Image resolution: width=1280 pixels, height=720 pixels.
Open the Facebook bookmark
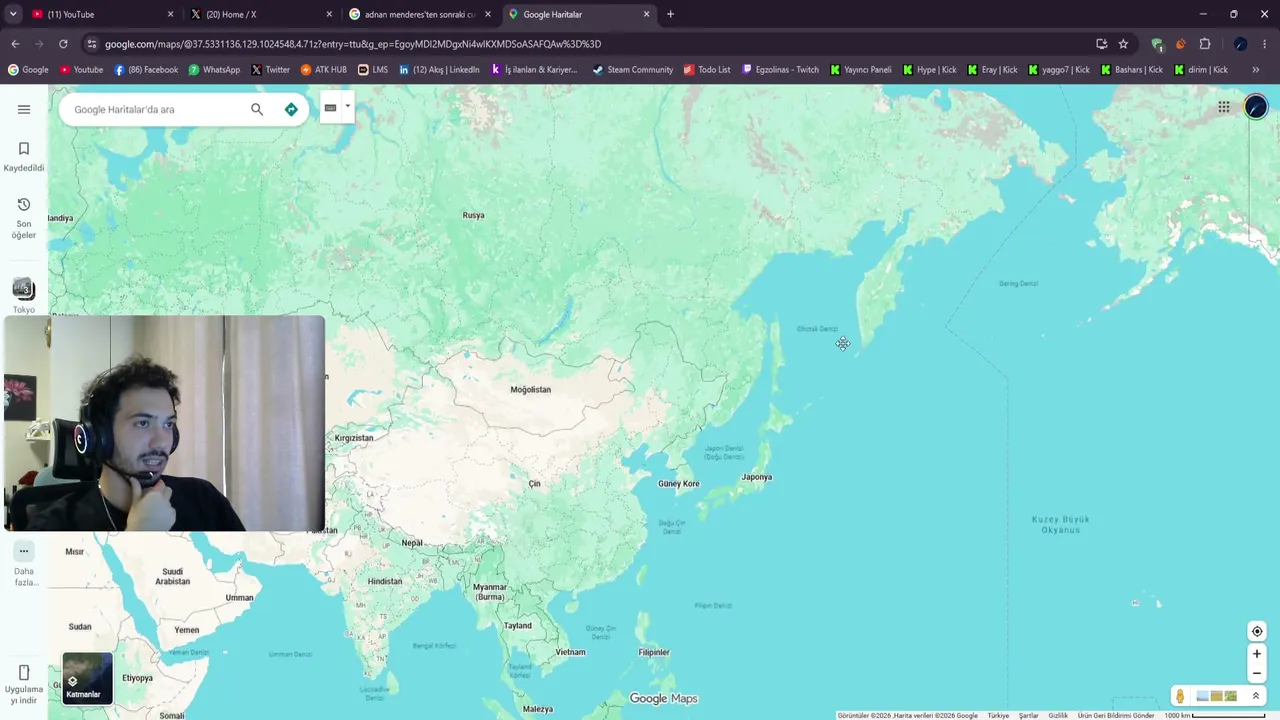146,70
